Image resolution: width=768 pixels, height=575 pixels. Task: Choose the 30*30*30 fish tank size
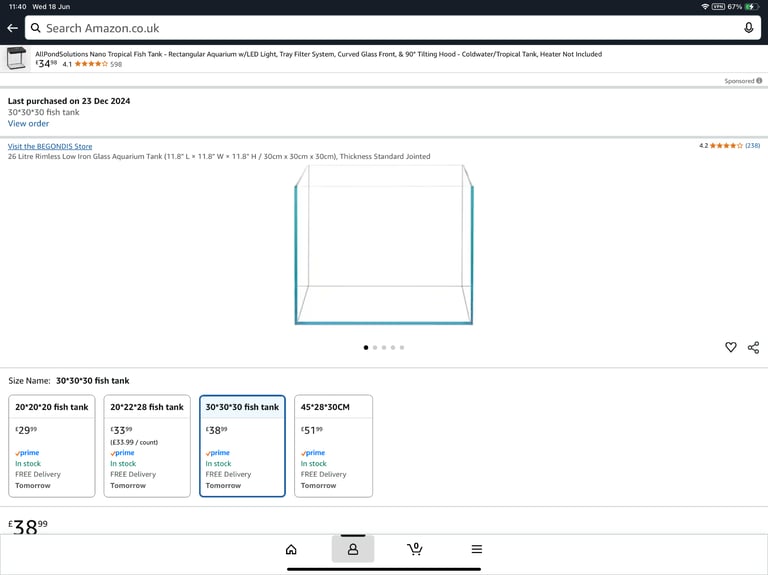click(x=242, y=446)
